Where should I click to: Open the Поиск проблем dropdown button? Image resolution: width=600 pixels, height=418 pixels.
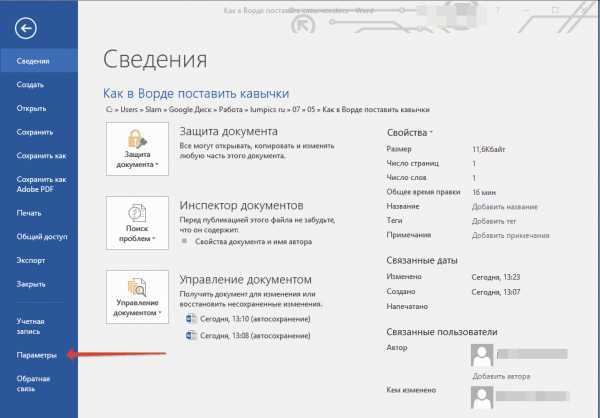tap(137, 223)
